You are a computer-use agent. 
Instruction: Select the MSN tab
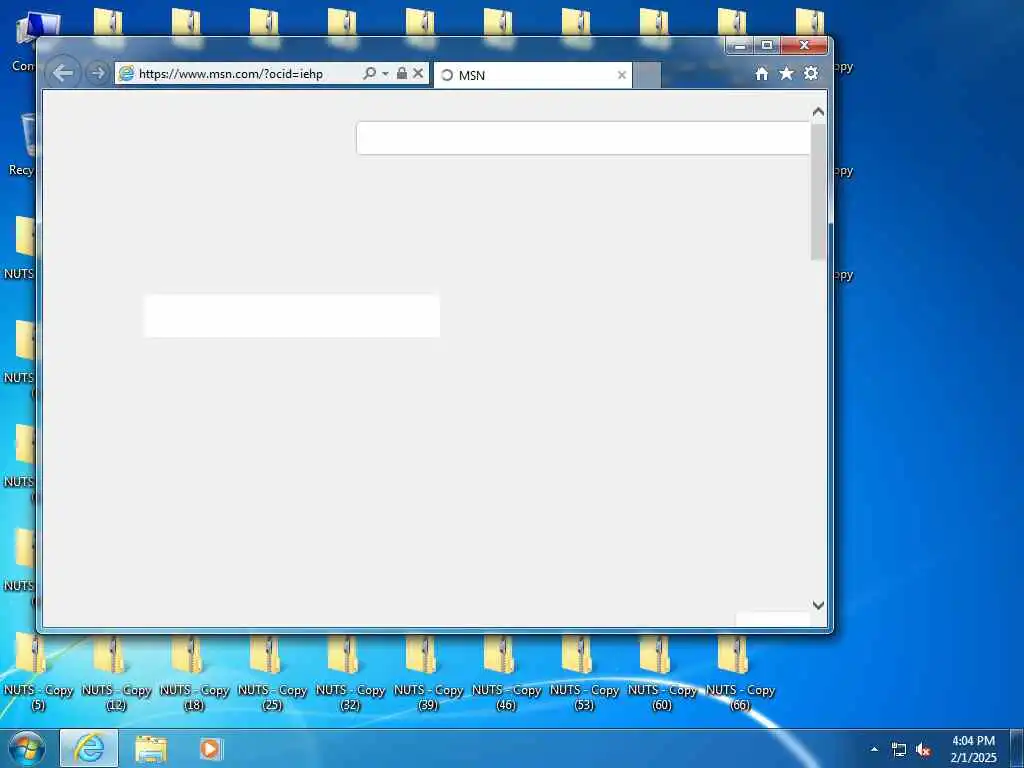[532, 75]
